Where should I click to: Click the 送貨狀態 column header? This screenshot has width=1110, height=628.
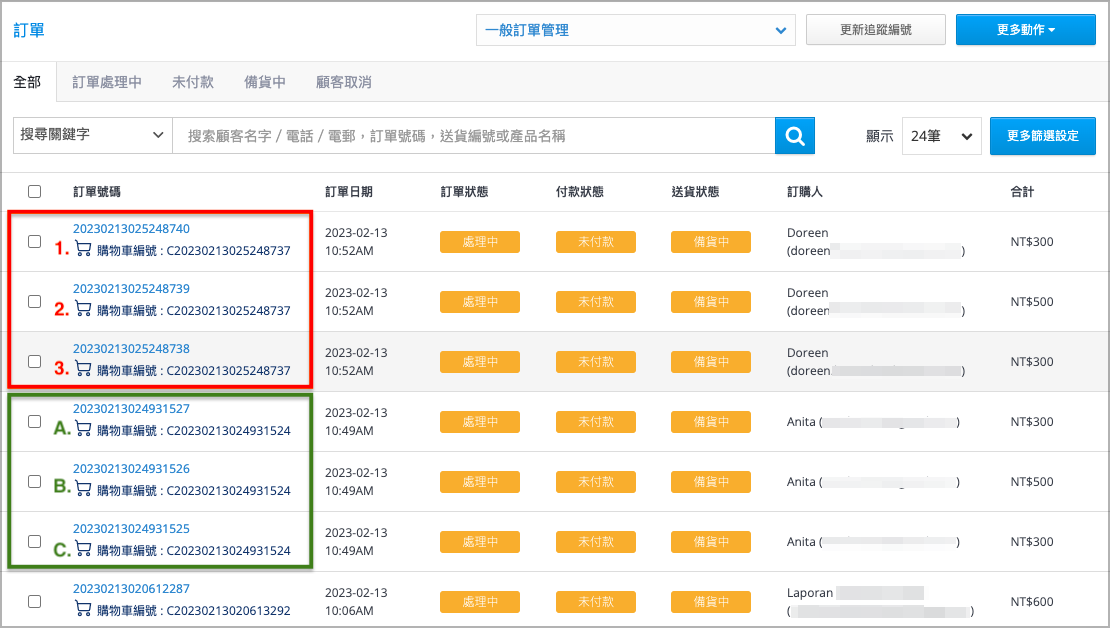[x=695, y=192]
